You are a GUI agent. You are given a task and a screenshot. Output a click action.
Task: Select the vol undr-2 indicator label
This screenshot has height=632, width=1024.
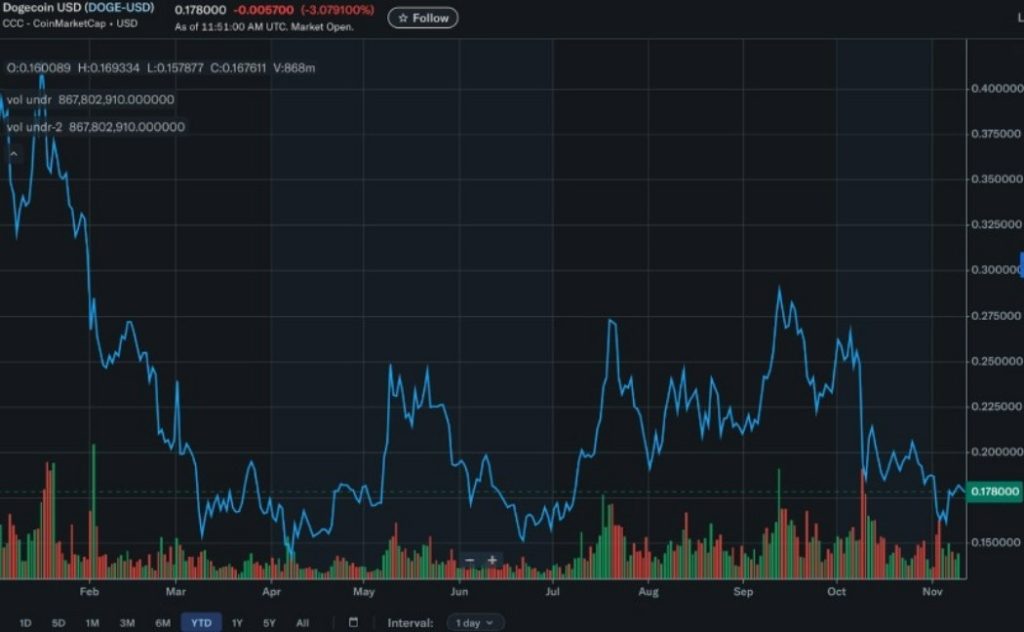(x=34, y=127)
